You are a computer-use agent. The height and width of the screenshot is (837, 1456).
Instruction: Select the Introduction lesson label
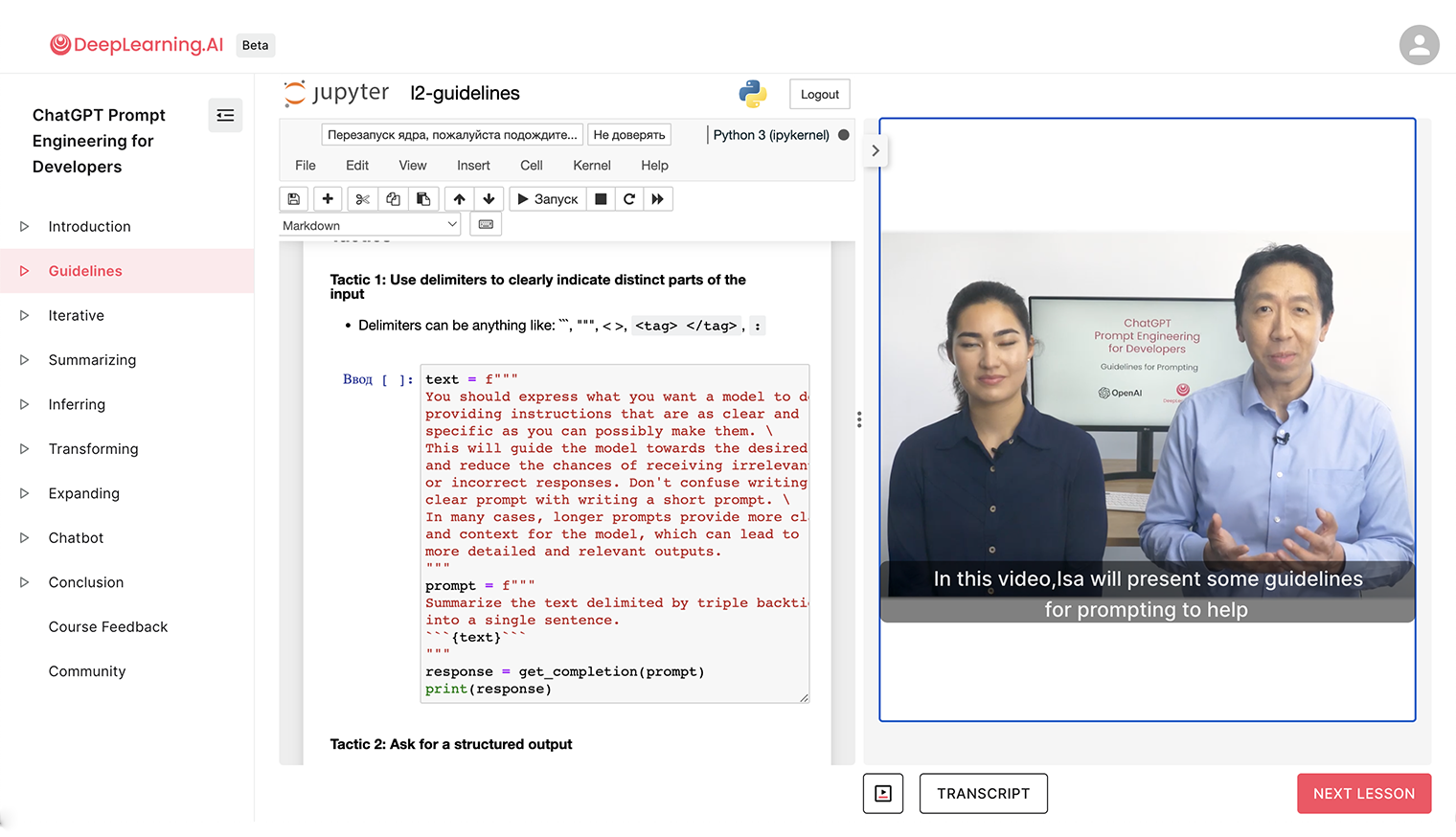coord(90,227)
